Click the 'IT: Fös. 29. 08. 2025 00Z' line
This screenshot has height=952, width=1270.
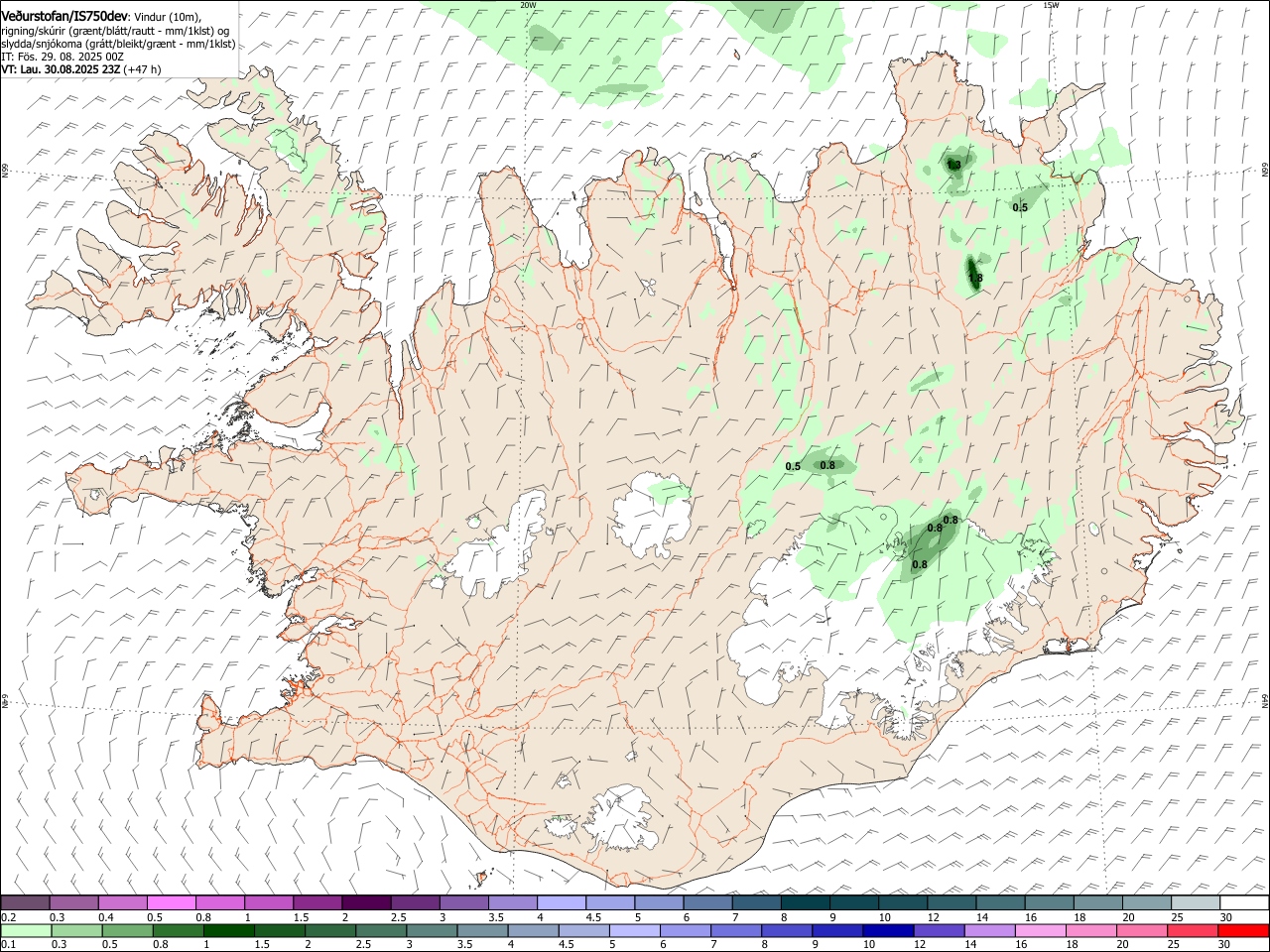[63, 57]
